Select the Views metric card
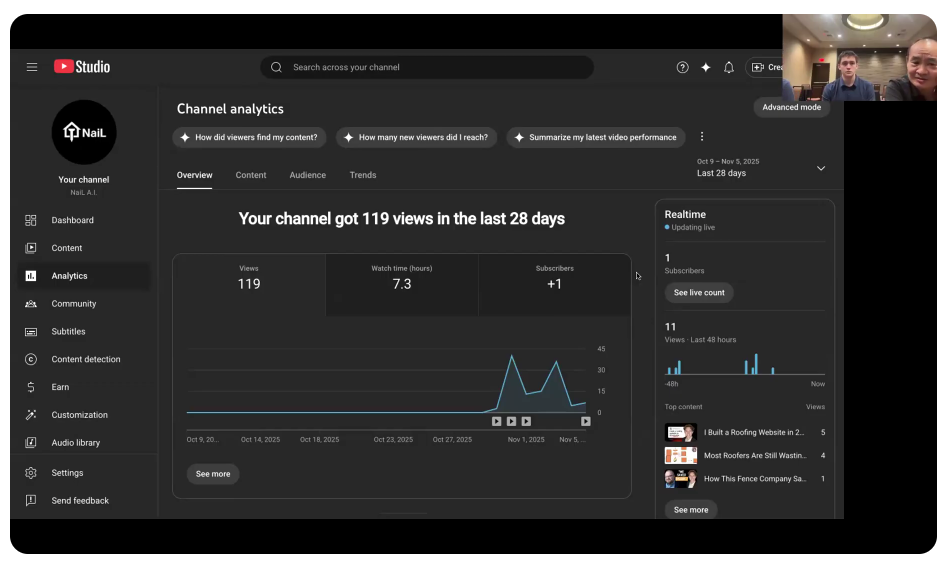948x567 pixels. pos(249,285)
